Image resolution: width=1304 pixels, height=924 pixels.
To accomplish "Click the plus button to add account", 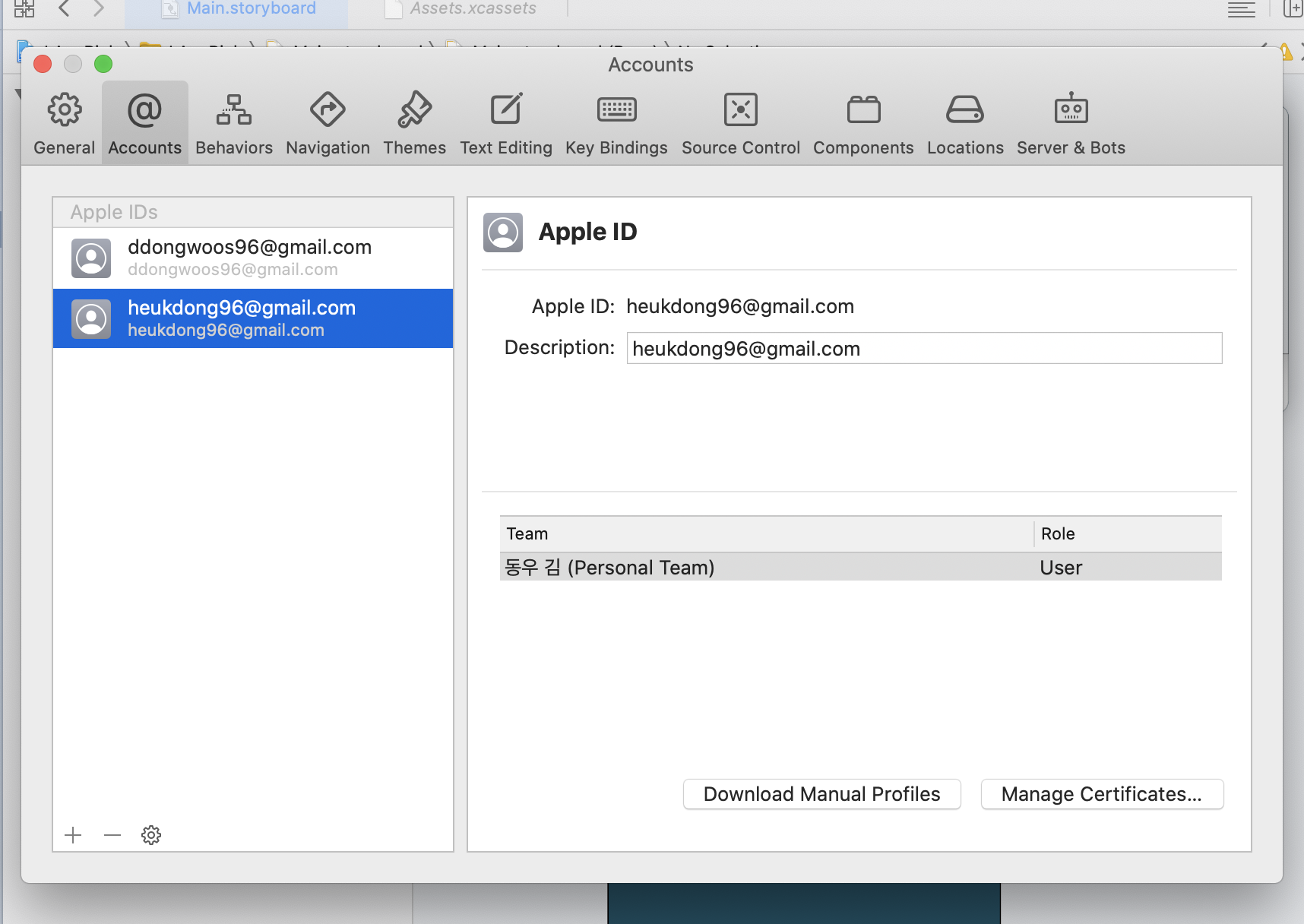I will [74, 836].
